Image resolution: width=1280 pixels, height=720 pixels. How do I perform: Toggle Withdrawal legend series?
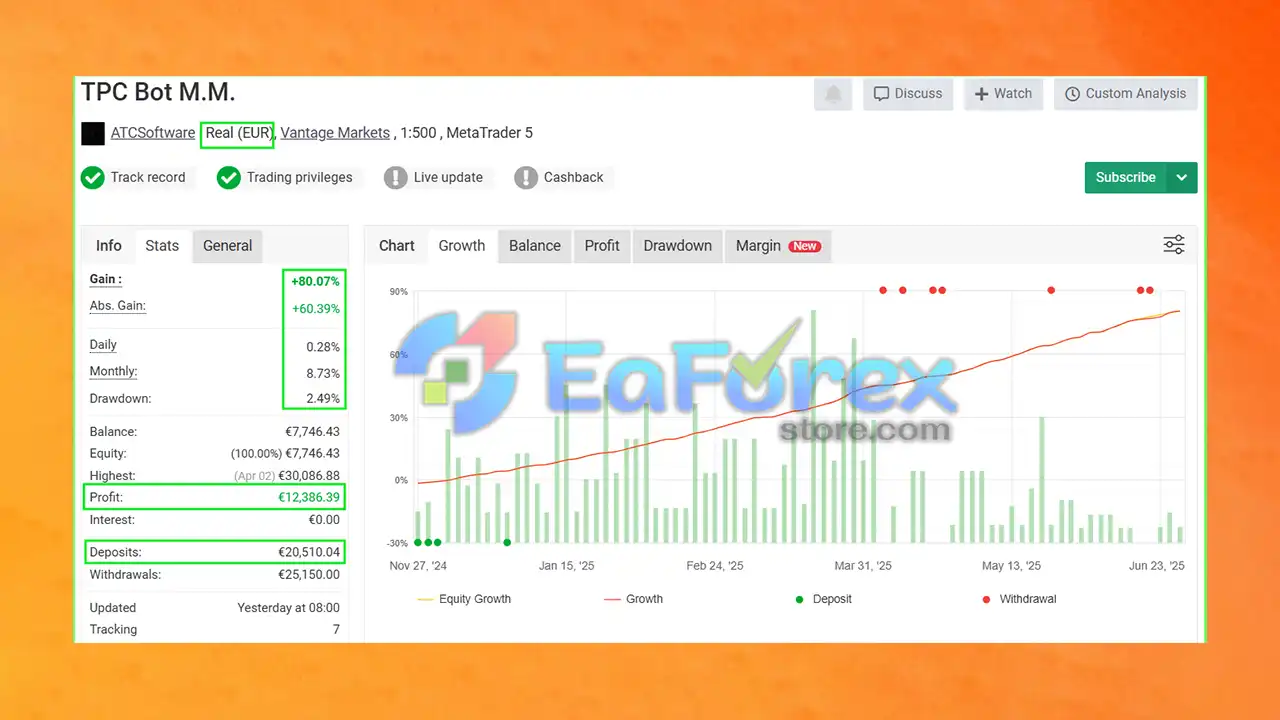pos(1019,599)
